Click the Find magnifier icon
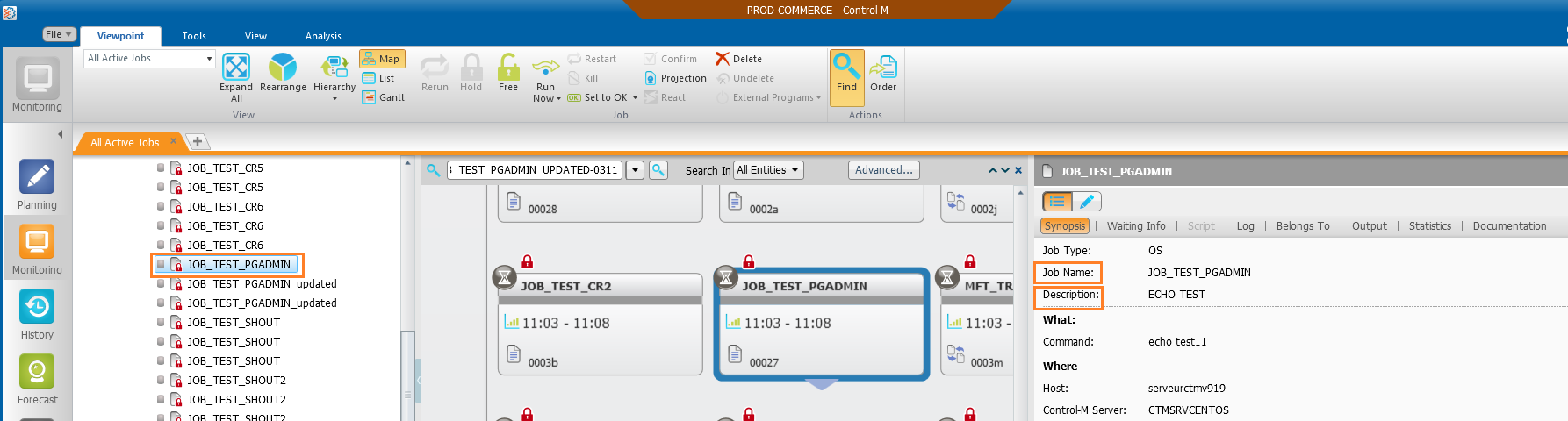The width and height of the screenshot is (1568, 421). coord(846,66)
